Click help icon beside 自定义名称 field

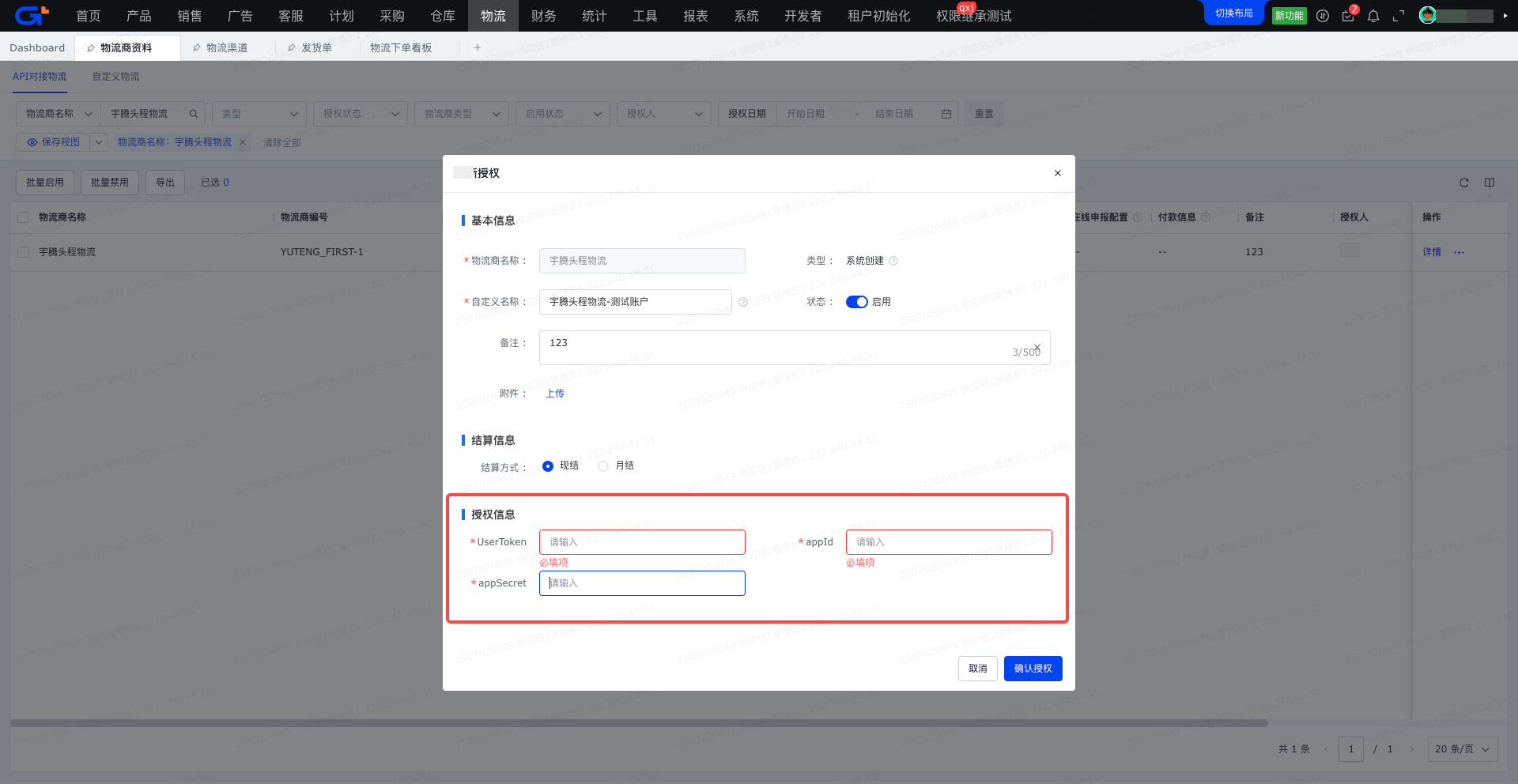pos(743,302)
